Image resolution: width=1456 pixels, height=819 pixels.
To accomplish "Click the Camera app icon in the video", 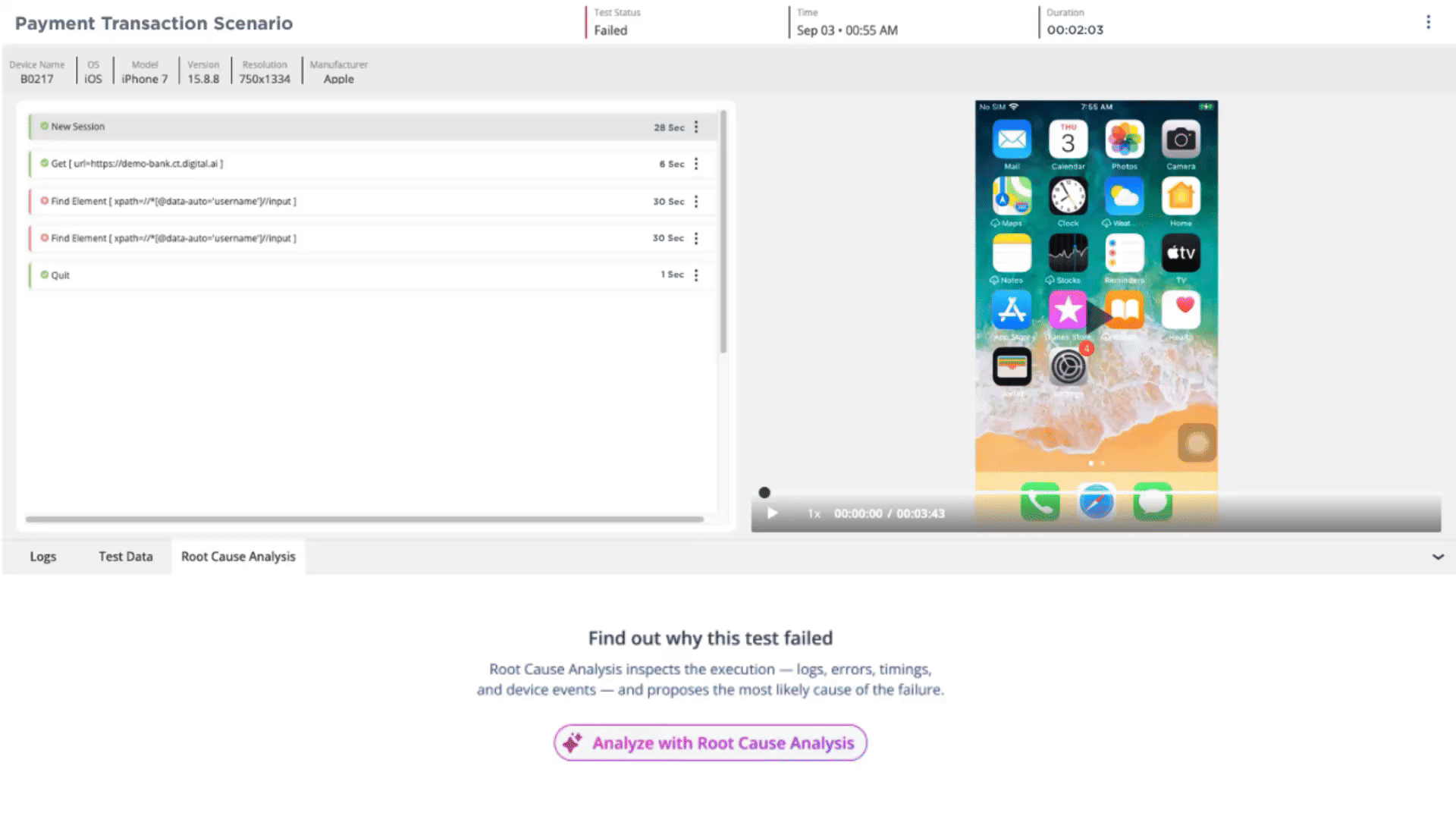I will tap(1181, 140).
